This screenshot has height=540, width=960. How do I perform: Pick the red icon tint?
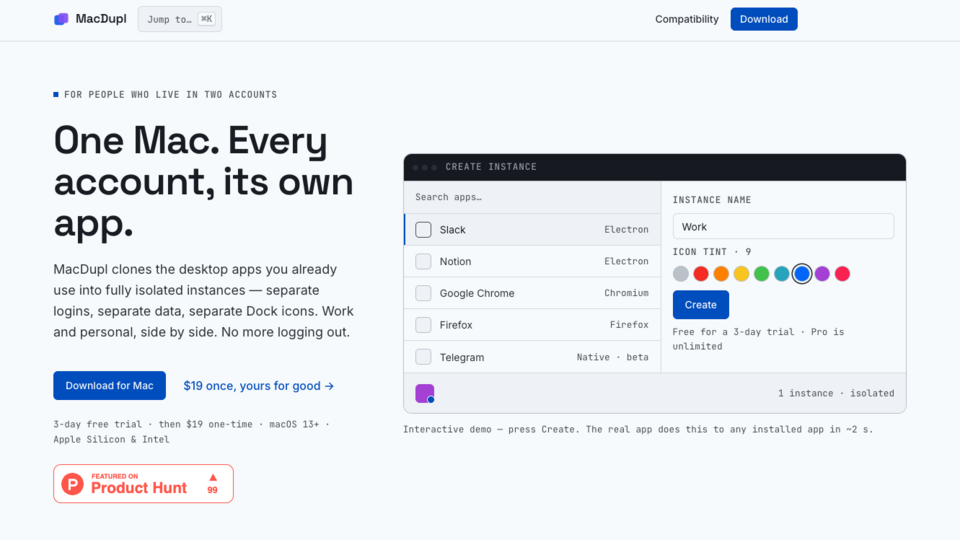point(701,274)
